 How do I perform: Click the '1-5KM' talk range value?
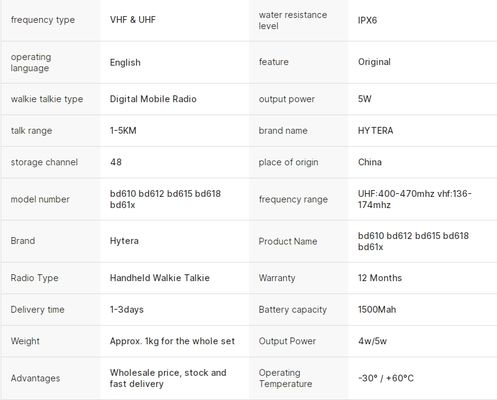tap(123, 130)
